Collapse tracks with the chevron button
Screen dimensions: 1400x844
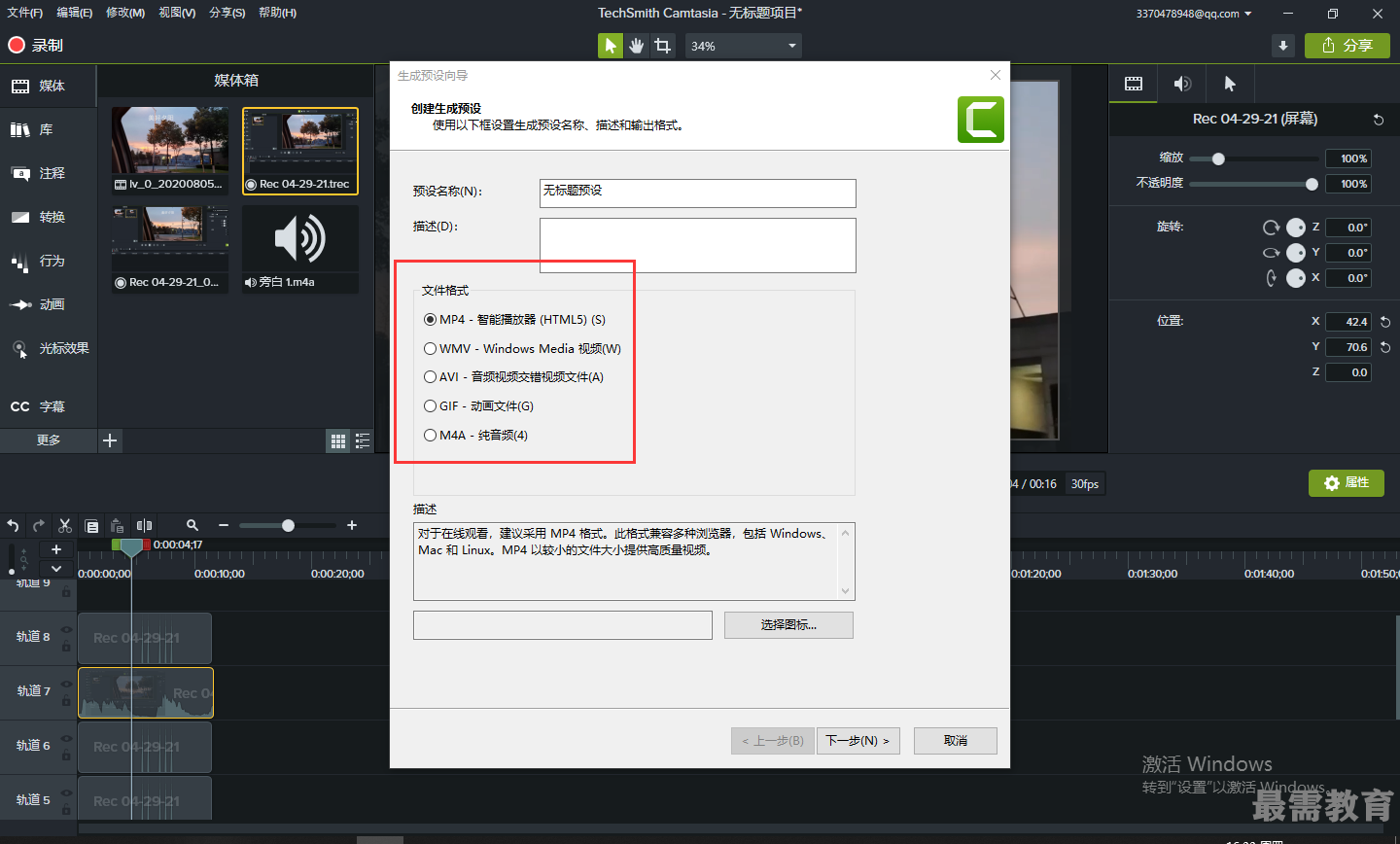click(56, 569)
